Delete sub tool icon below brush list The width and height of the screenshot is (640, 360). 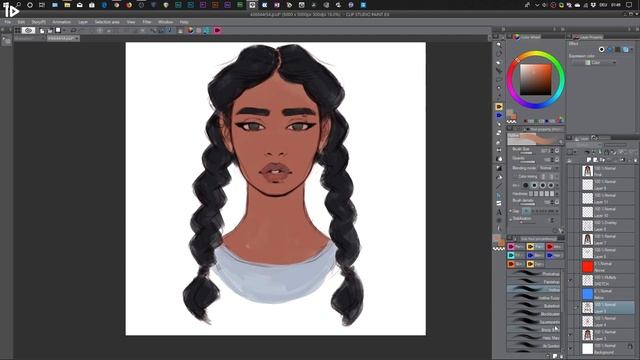(x=561, y=356)
